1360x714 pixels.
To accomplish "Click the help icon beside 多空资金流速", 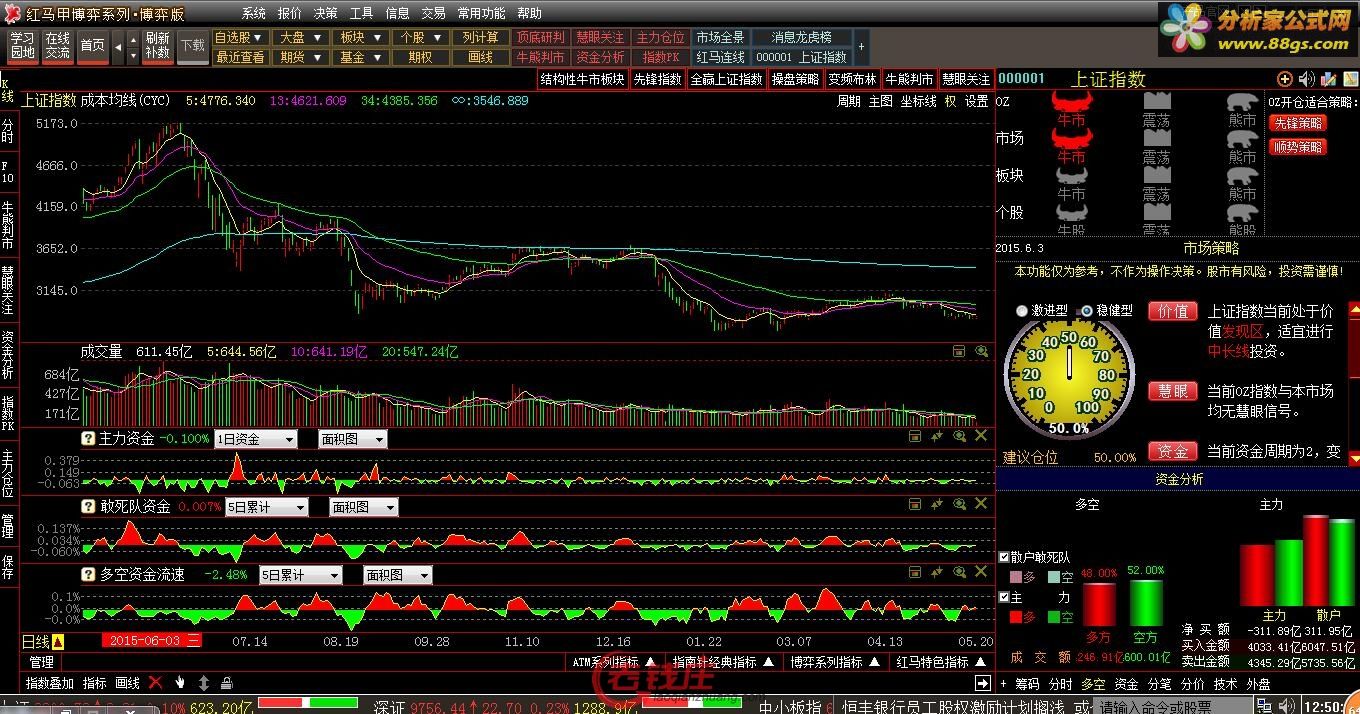I will (88, 575).
